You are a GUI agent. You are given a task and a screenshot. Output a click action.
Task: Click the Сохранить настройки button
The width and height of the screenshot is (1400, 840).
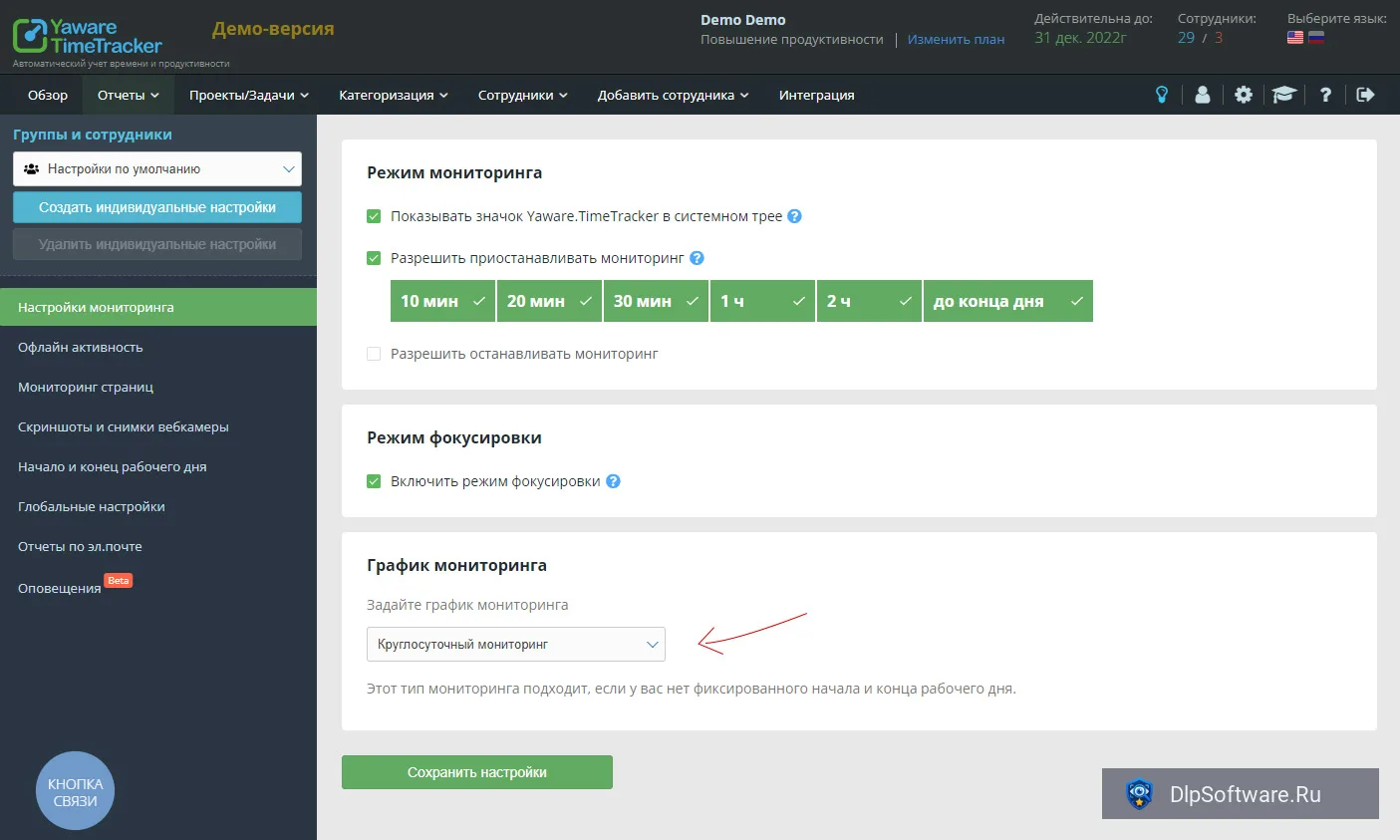click(x=477, y=772)
